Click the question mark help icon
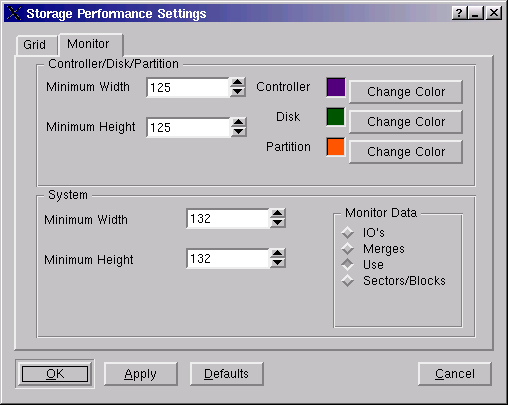This screenshot has width=508, height=405. click(459, 13)
